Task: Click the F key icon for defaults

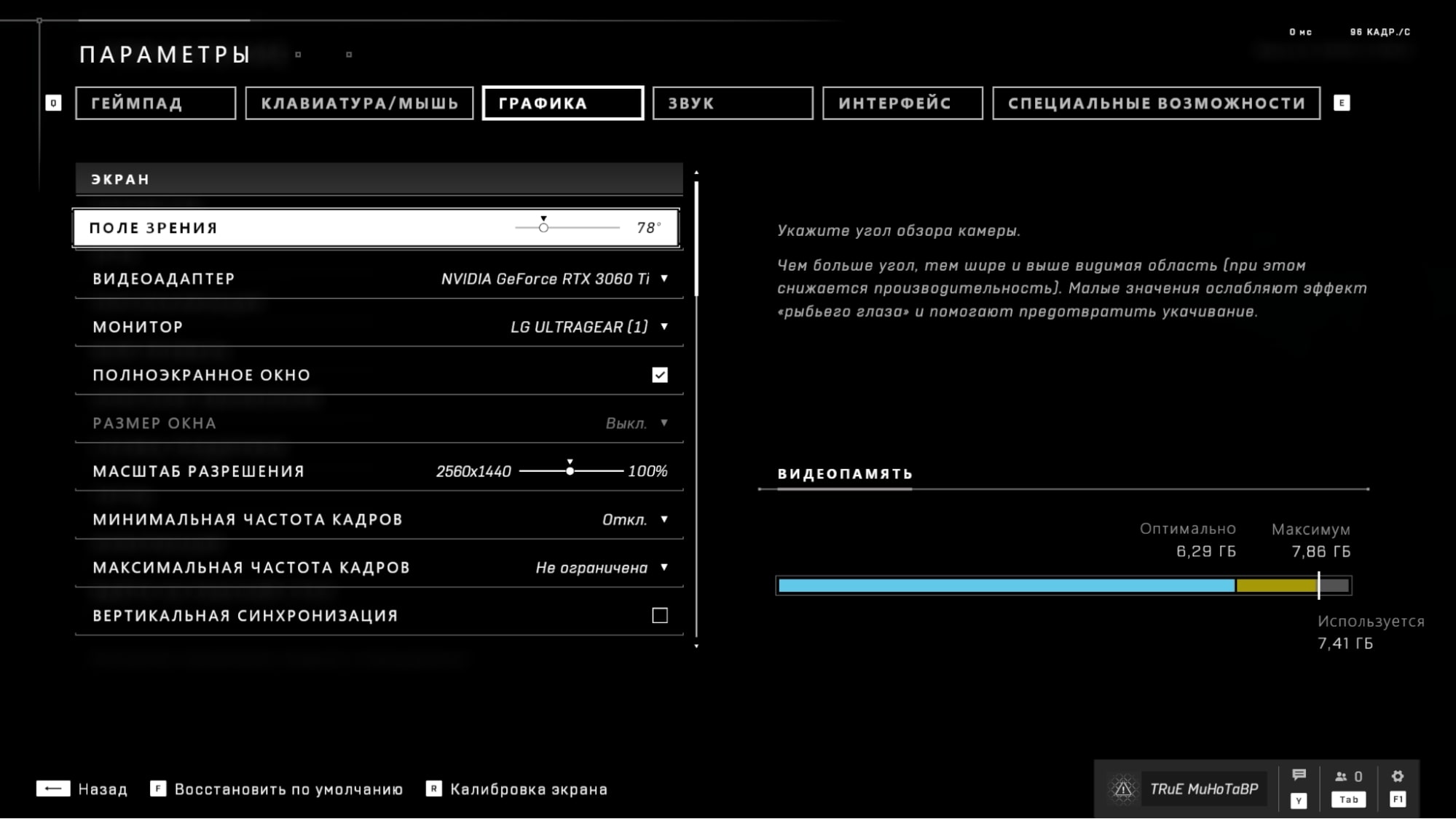Action: (x=158, y=789)
